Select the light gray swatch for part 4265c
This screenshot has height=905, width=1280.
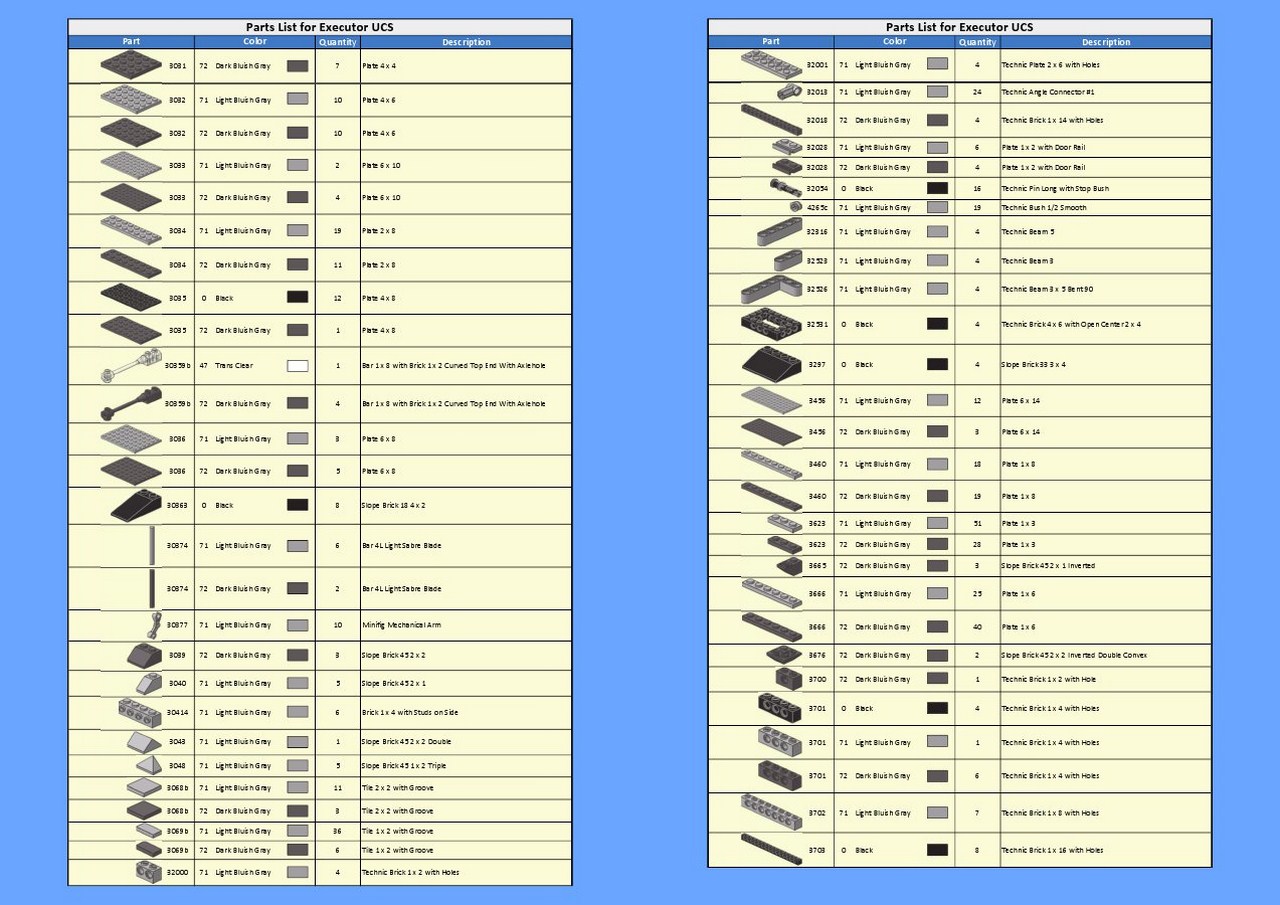point(937,207)
